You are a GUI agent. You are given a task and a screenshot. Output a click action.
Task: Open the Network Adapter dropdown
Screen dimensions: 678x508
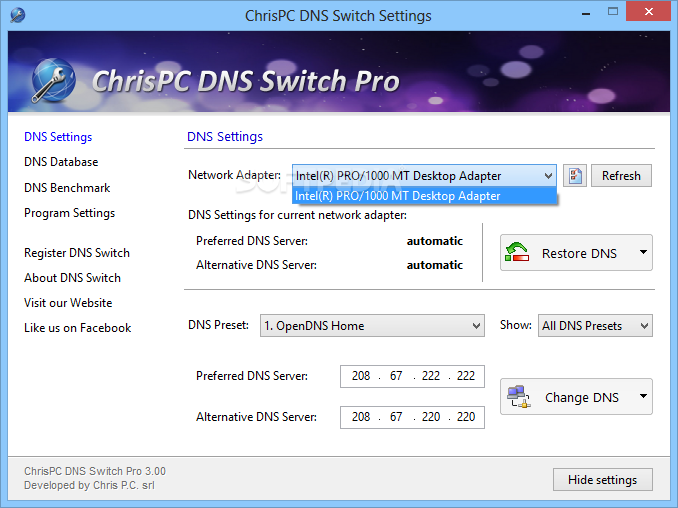point(424,176)
